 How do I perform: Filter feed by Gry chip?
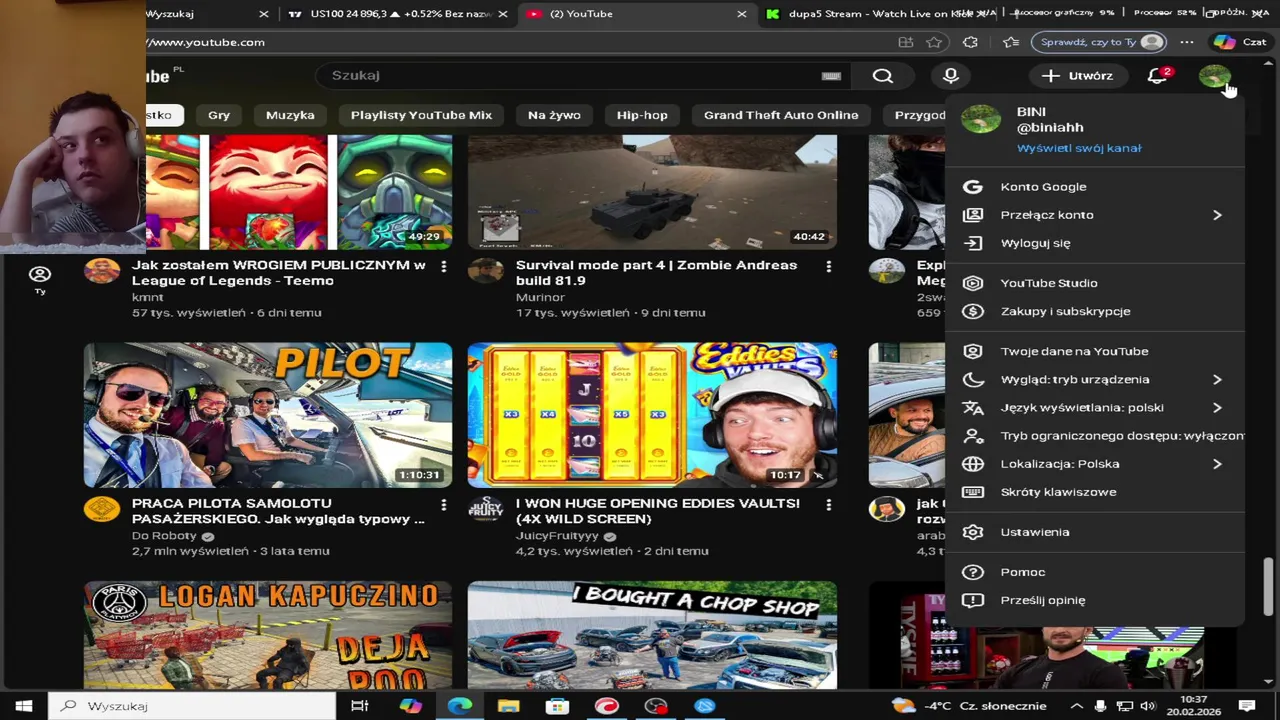pyautogui.click(x=219, y=115)
